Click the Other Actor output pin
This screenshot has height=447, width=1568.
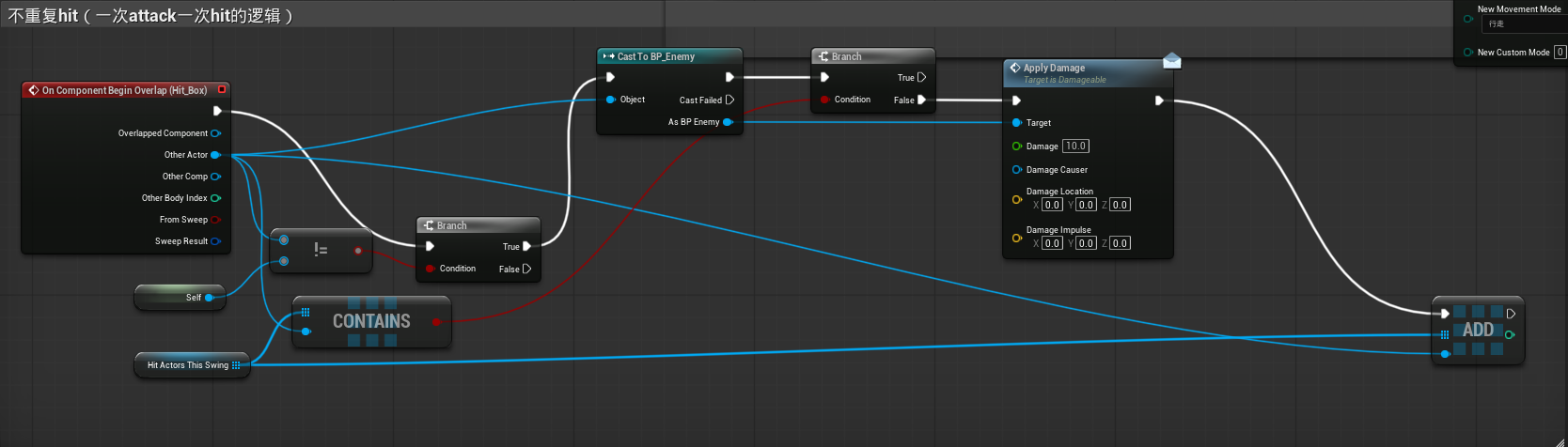215,155
